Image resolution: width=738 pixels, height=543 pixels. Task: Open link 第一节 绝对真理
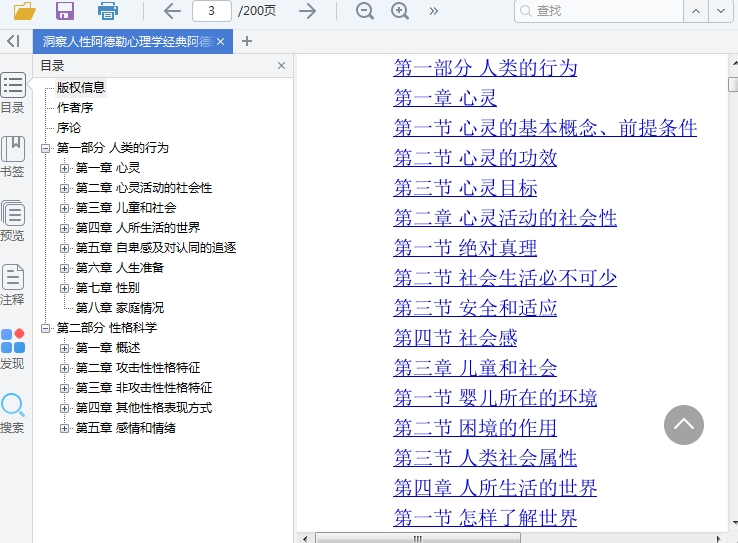point(465,248)
